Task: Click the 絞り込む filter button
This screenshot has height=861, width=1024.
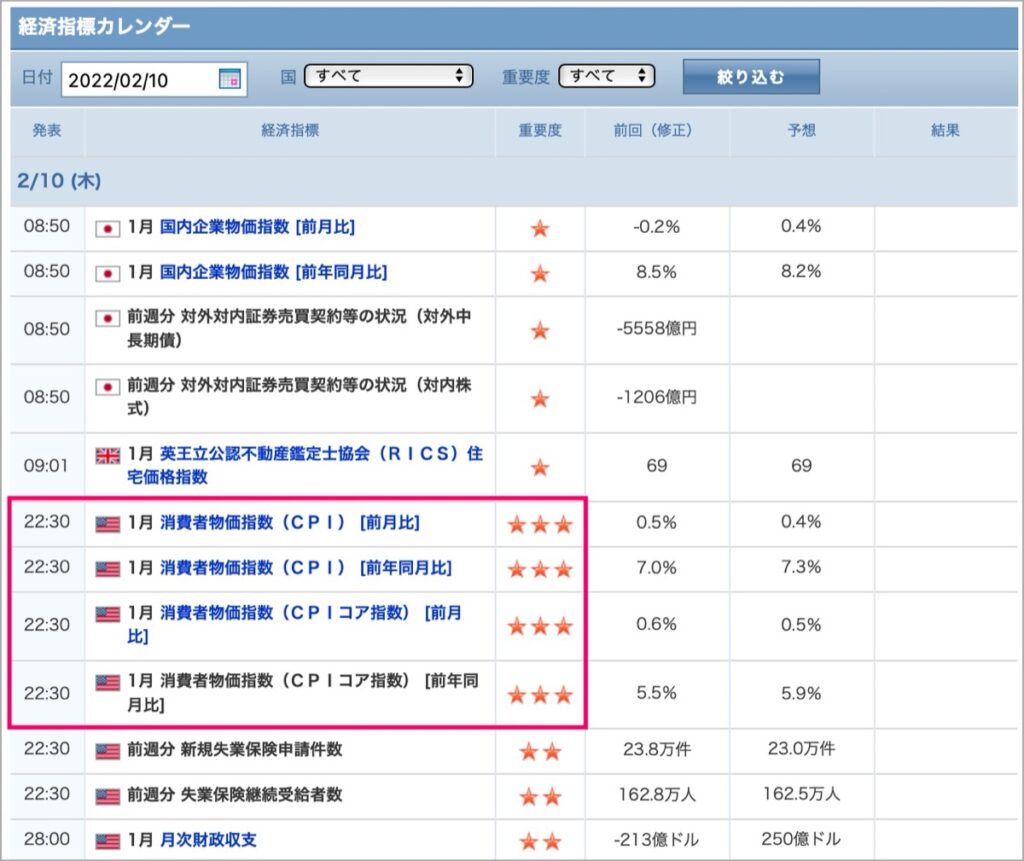Action: [x=751, y=77]
